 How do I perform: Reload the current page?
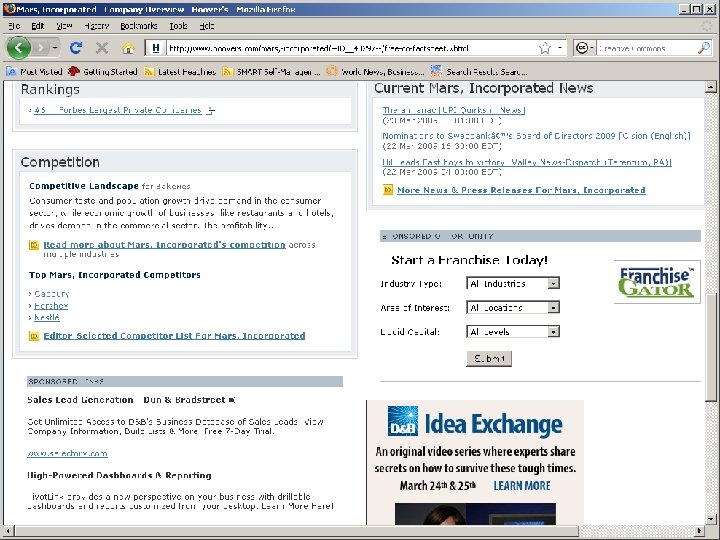[x=76, y=47]
